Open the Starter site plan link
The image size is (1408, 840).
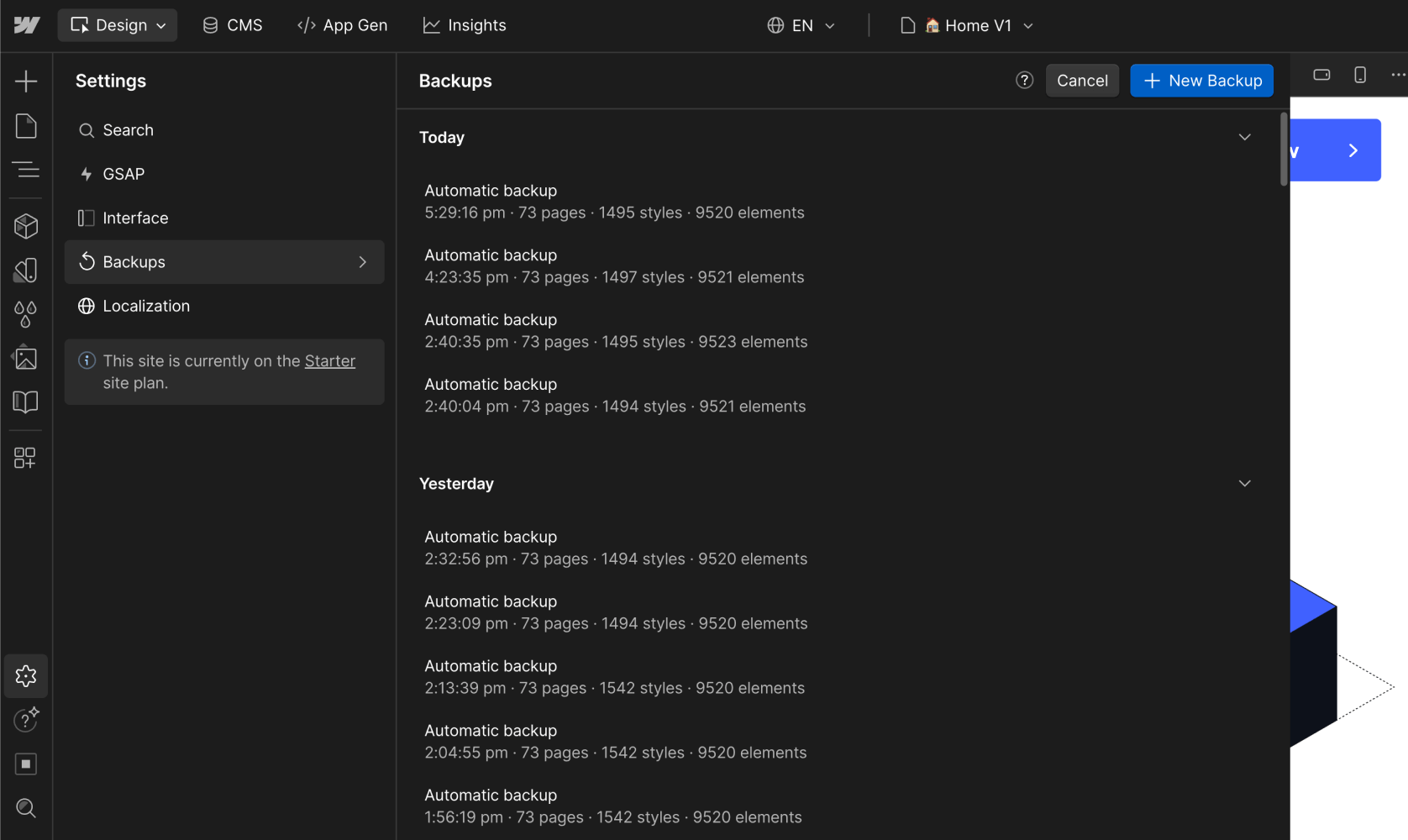coord(329,360)
